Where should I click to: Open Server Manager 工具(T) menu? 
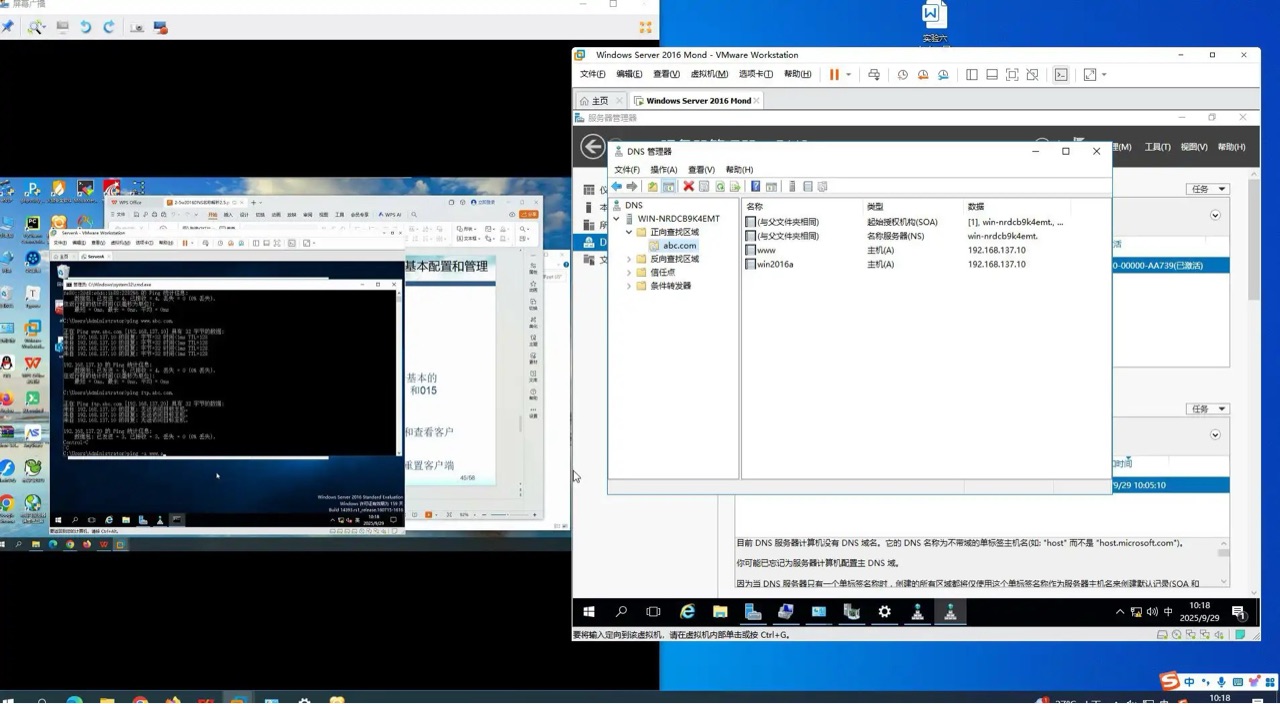click(x=1157, y=147)
